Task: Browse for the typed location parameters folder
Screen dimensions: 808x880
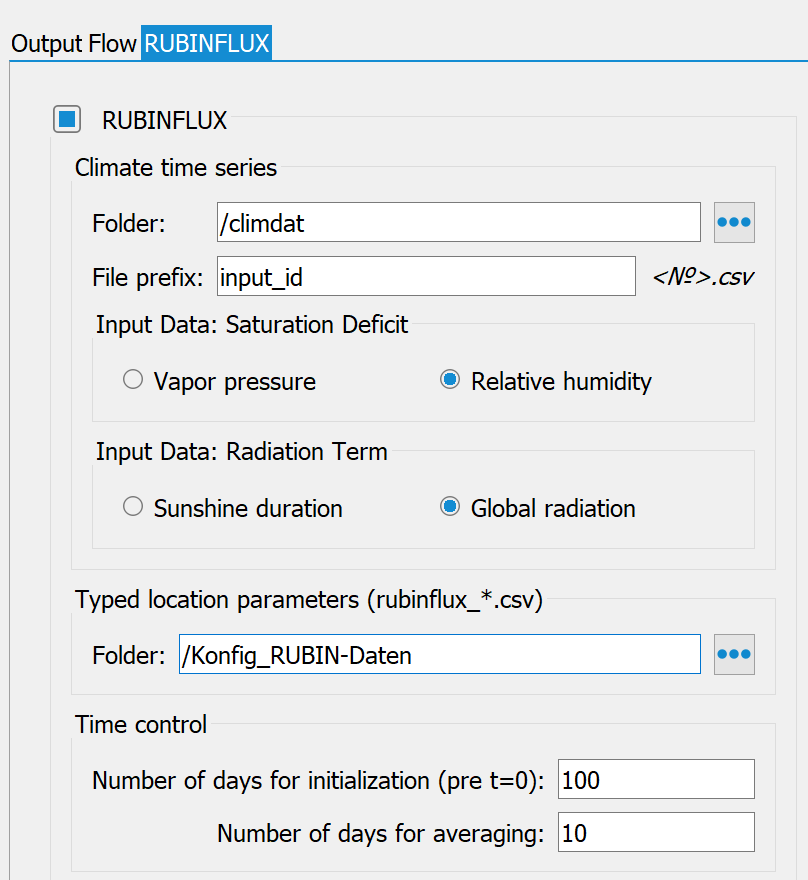Action: coord(734,654)
